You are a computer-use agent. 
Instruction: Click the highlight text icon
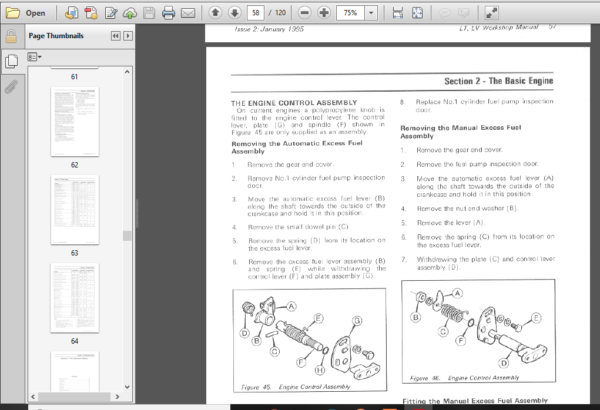(x=464, y=13)
